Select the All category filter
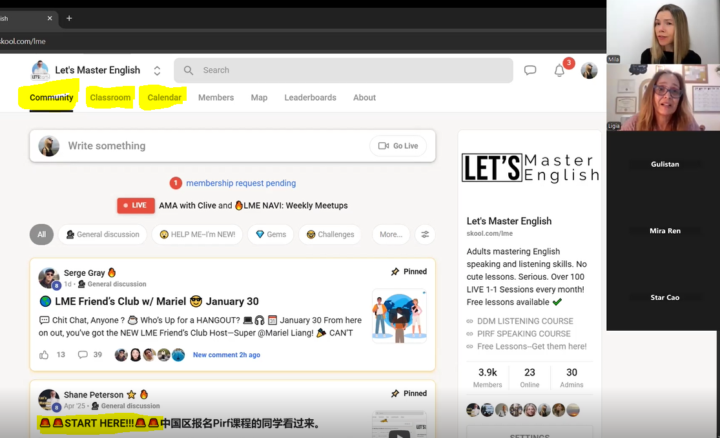 click(42, 234)
